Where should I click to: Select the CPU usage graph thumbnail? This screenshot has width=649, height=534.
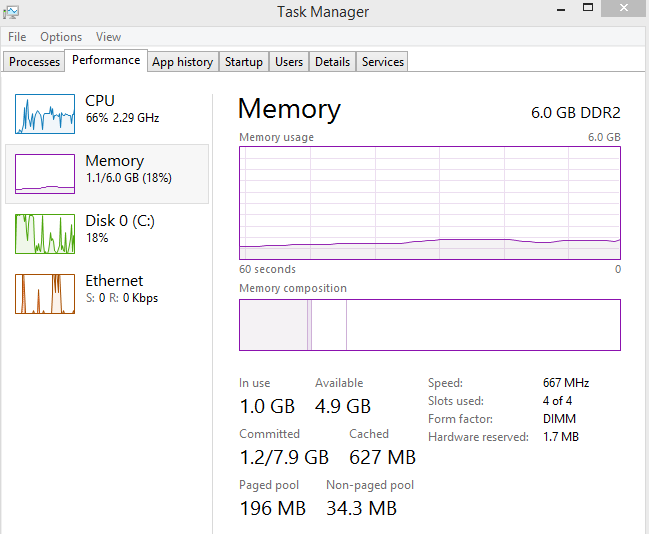[x=45, y=114]
